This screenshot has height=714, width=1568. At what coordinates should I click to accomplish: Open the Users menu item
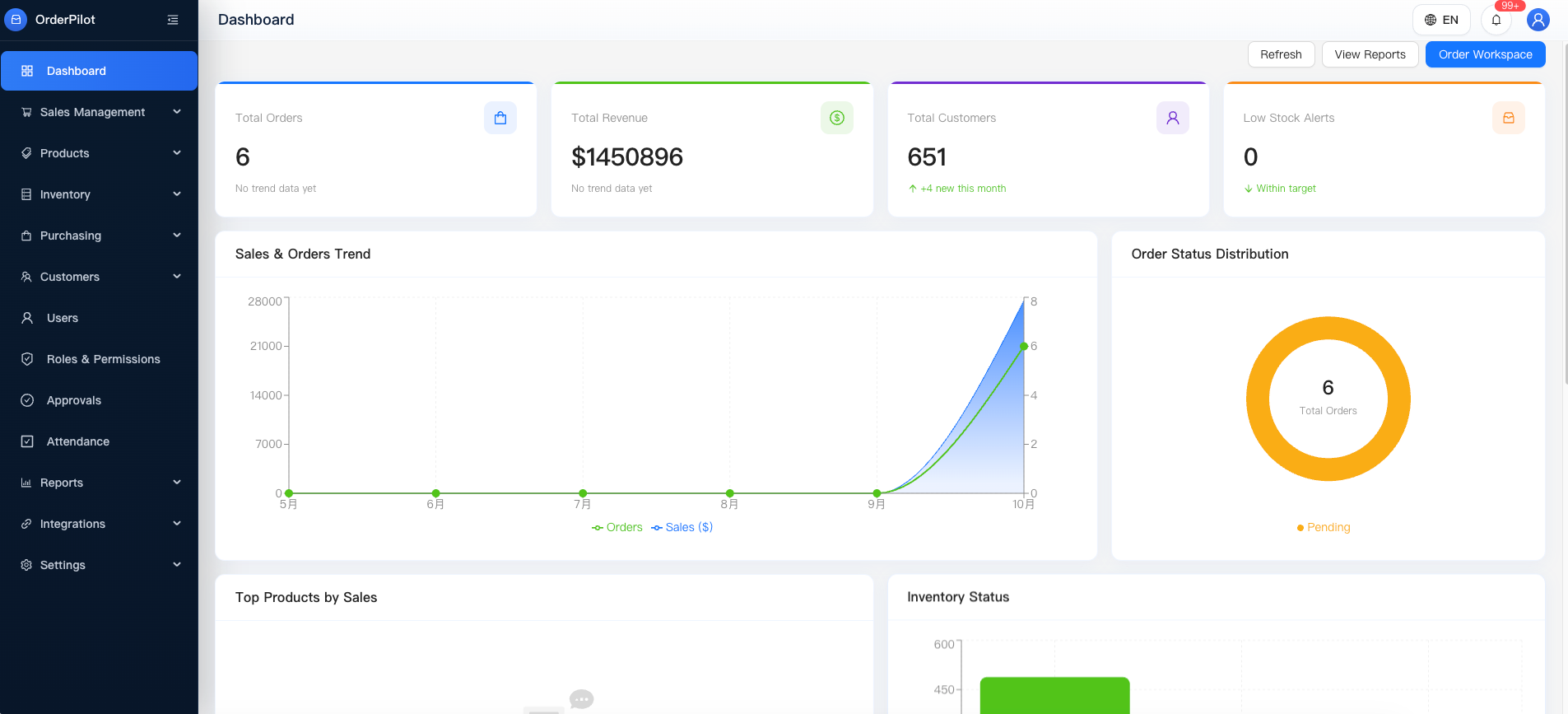(x=99, y=318)
